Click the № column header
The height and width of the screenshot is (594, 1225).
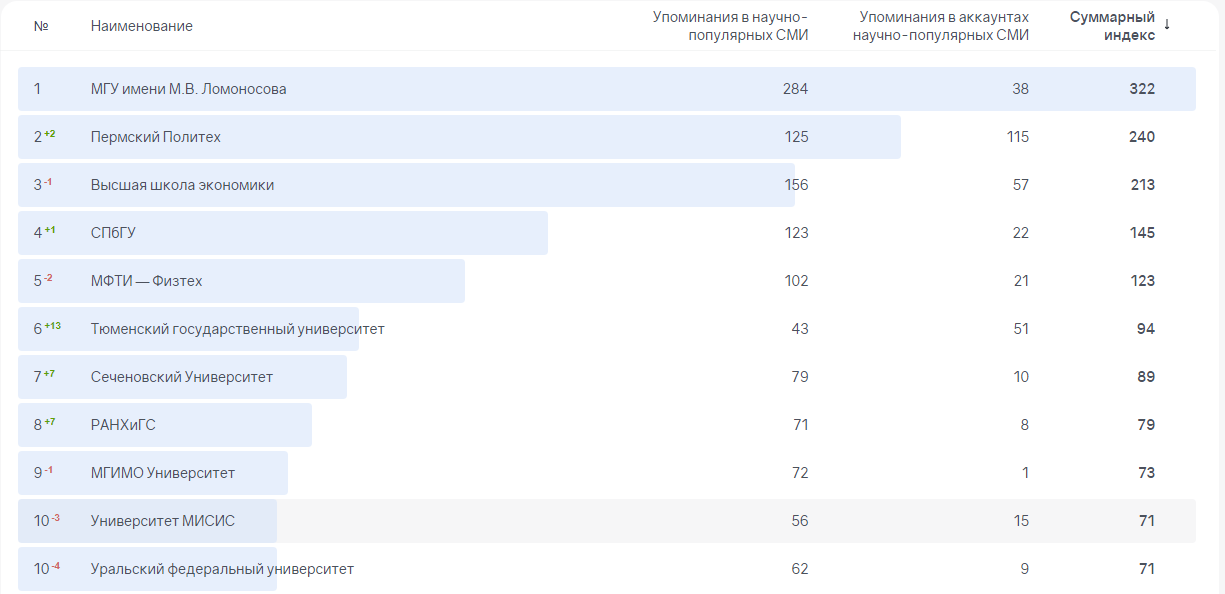[x=41, y=26]
